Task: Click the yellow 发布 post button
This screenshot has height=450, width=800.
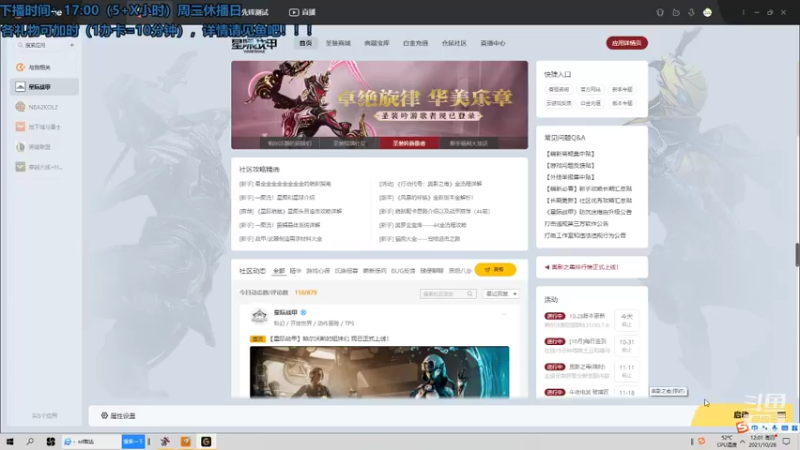Action: pyautogui.click(x=495, y=269)
